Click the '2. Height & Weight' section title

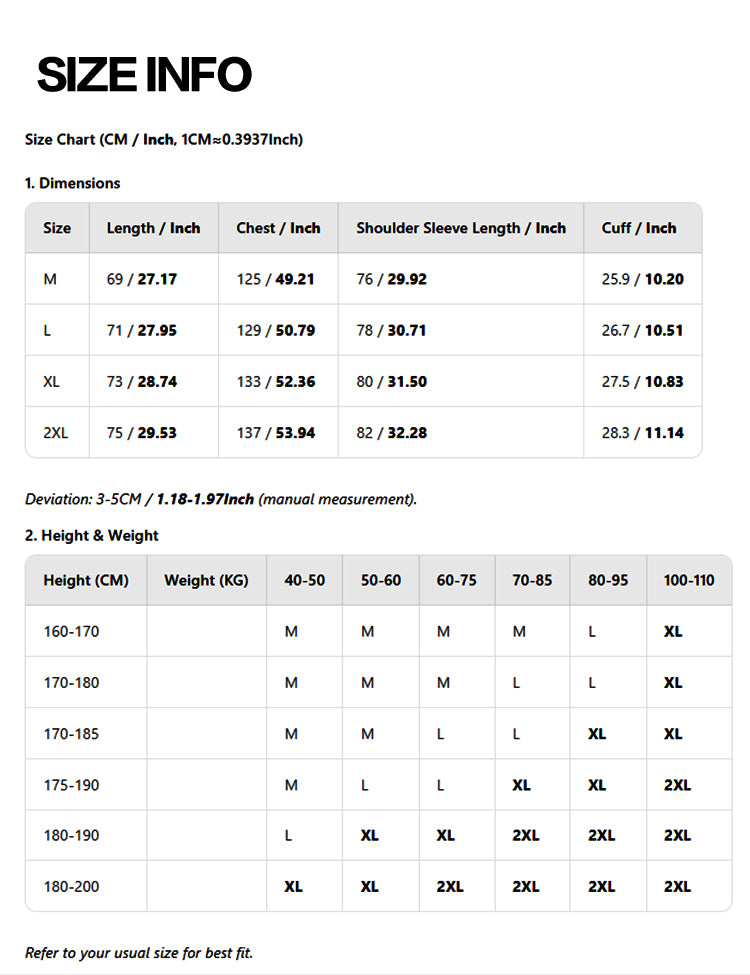[91, 536]
